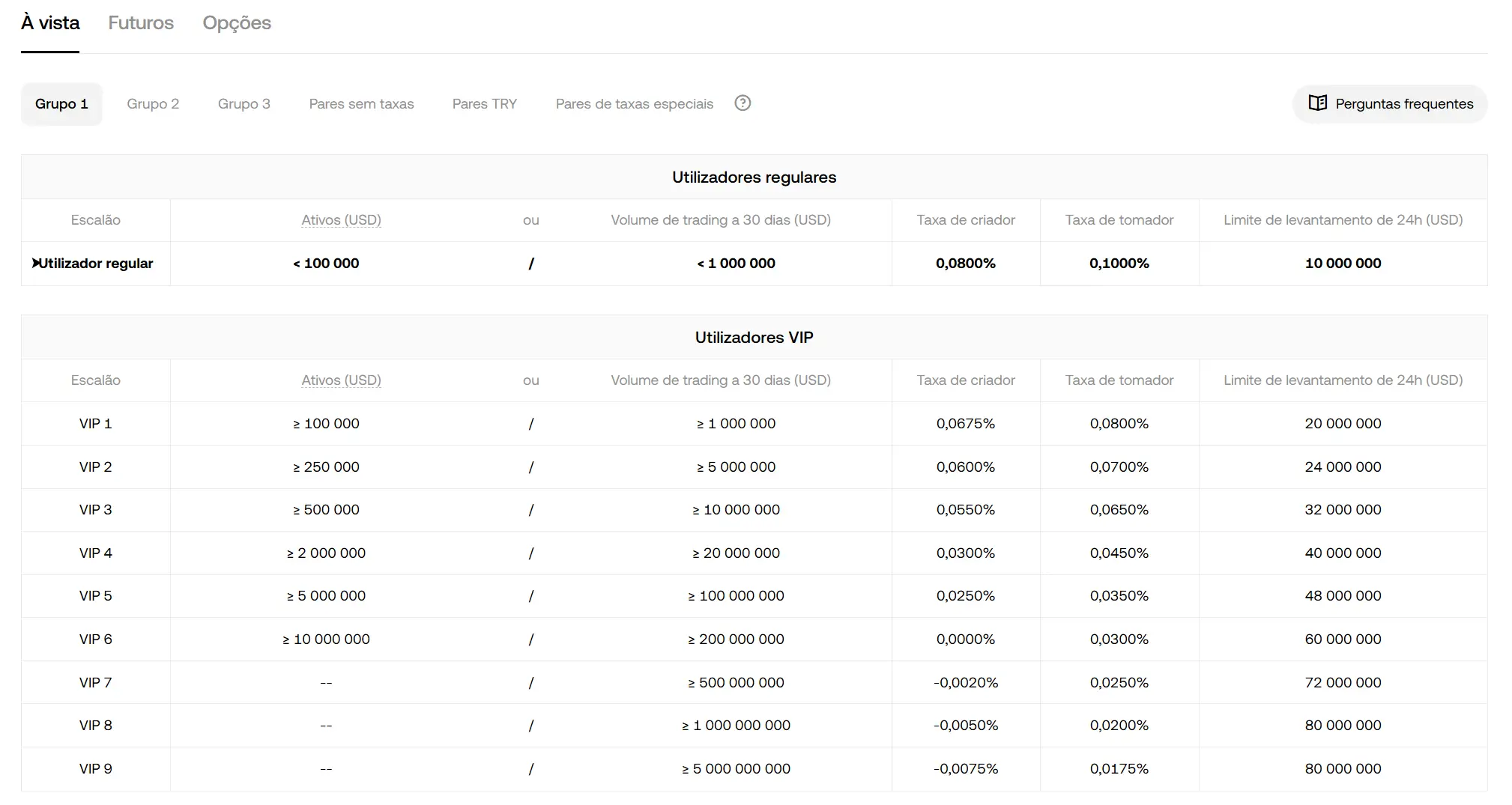Click Ativos (USD) header in regular users table

pyautogui.click(x=341, y=220)
